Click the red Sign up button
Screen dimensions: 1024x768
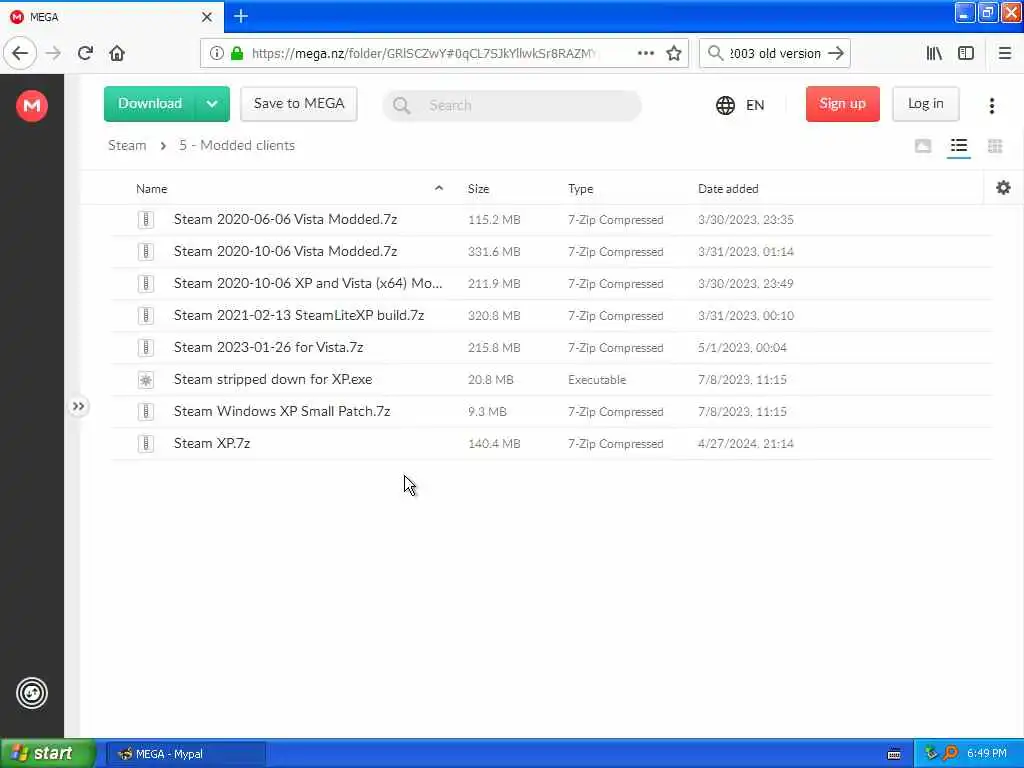(x=842, y=104)
